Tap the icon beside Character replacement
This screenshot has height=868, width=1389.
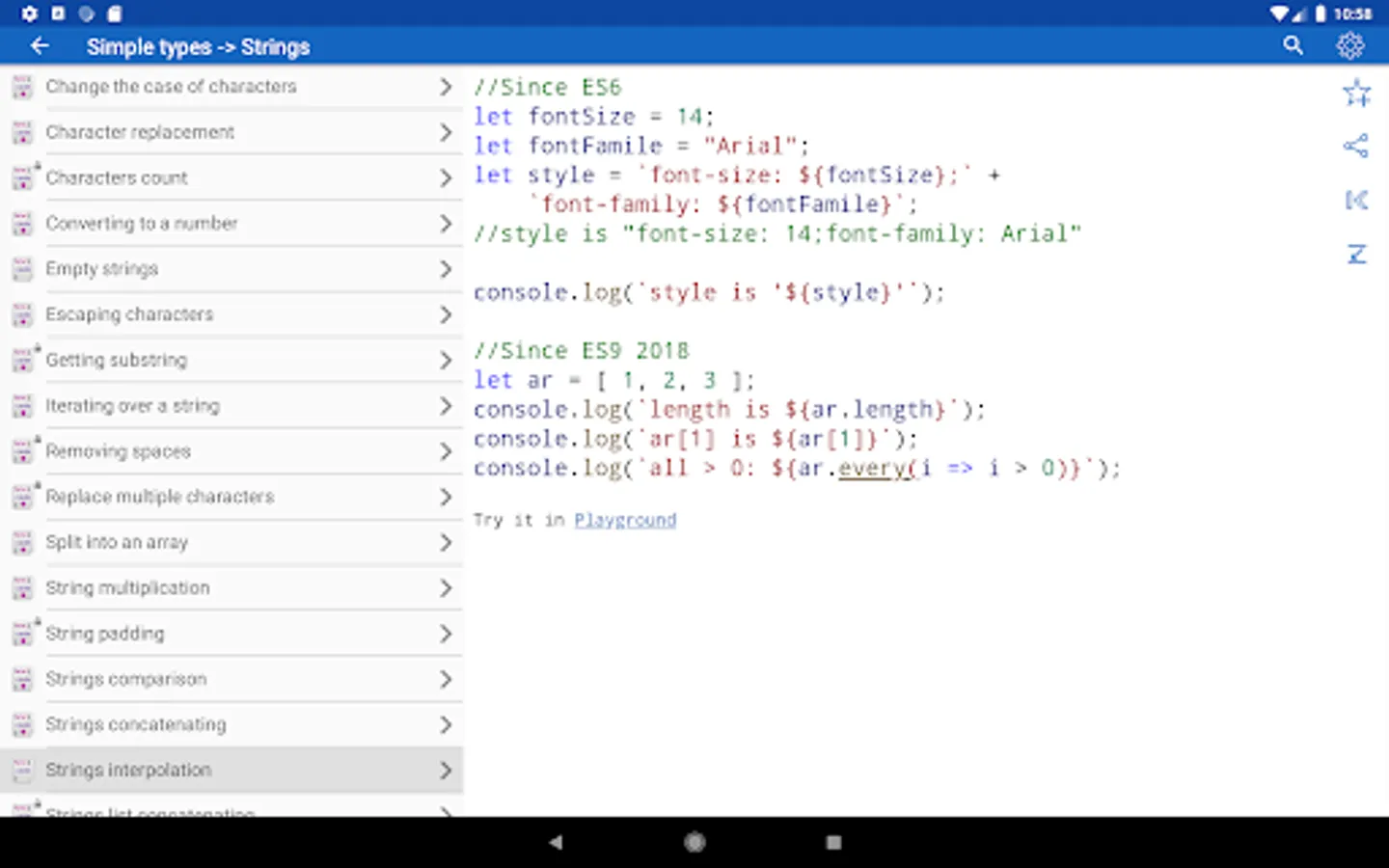(22, 132)
